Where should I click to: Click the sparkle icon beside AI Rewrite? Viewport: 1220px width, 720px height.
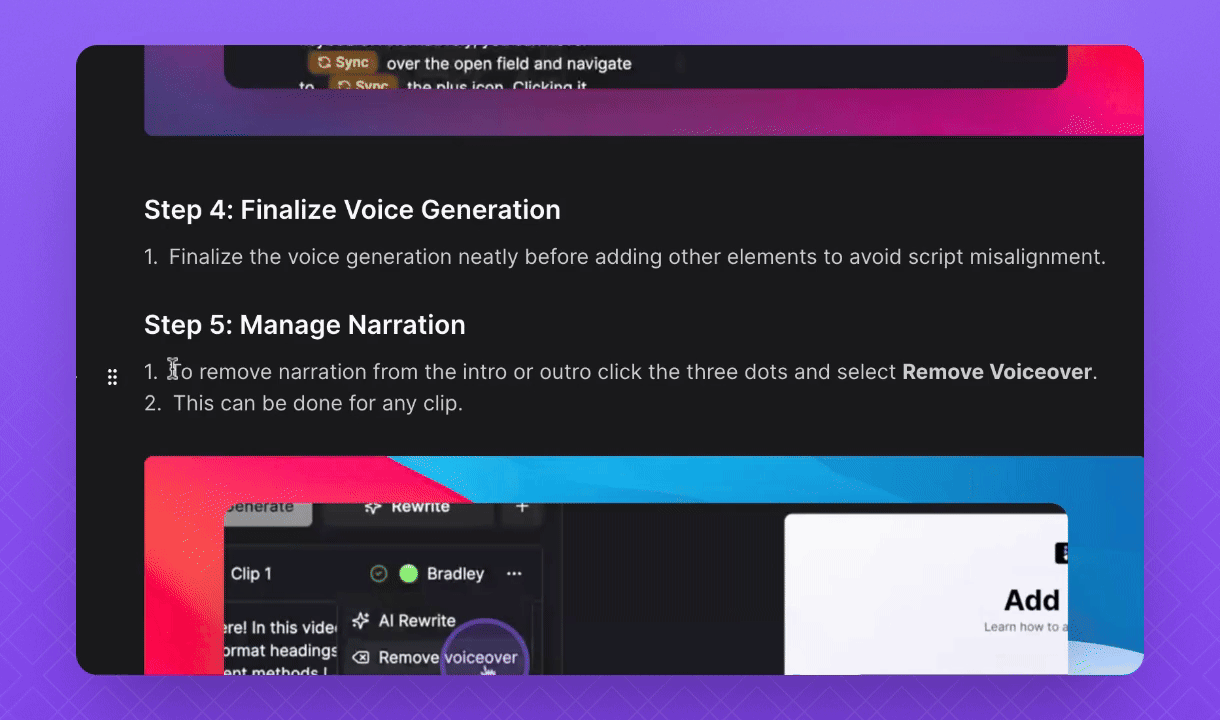coord(361,621)
